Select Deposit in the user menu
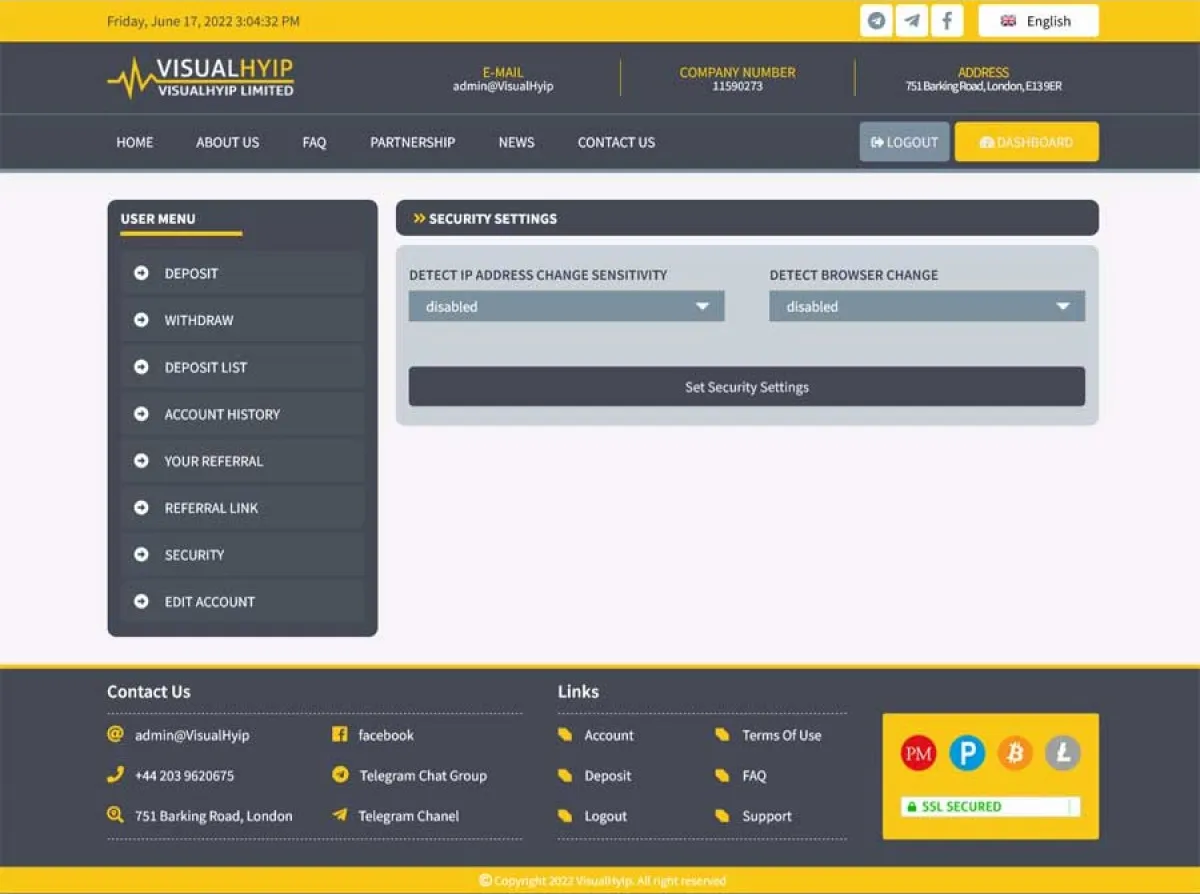Image resolution: width=1200 pixels, height=894 pixels. (243, 273)
